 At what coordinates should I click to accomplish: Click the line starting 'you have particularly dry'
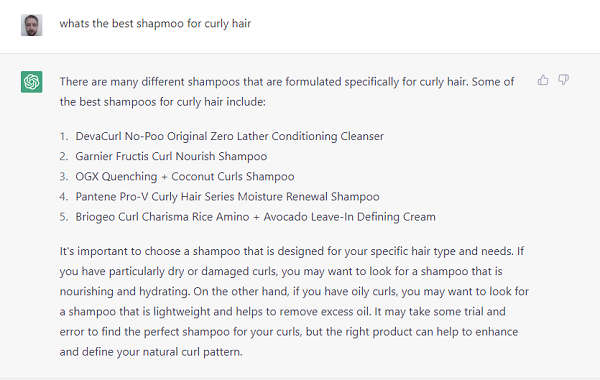281,271
